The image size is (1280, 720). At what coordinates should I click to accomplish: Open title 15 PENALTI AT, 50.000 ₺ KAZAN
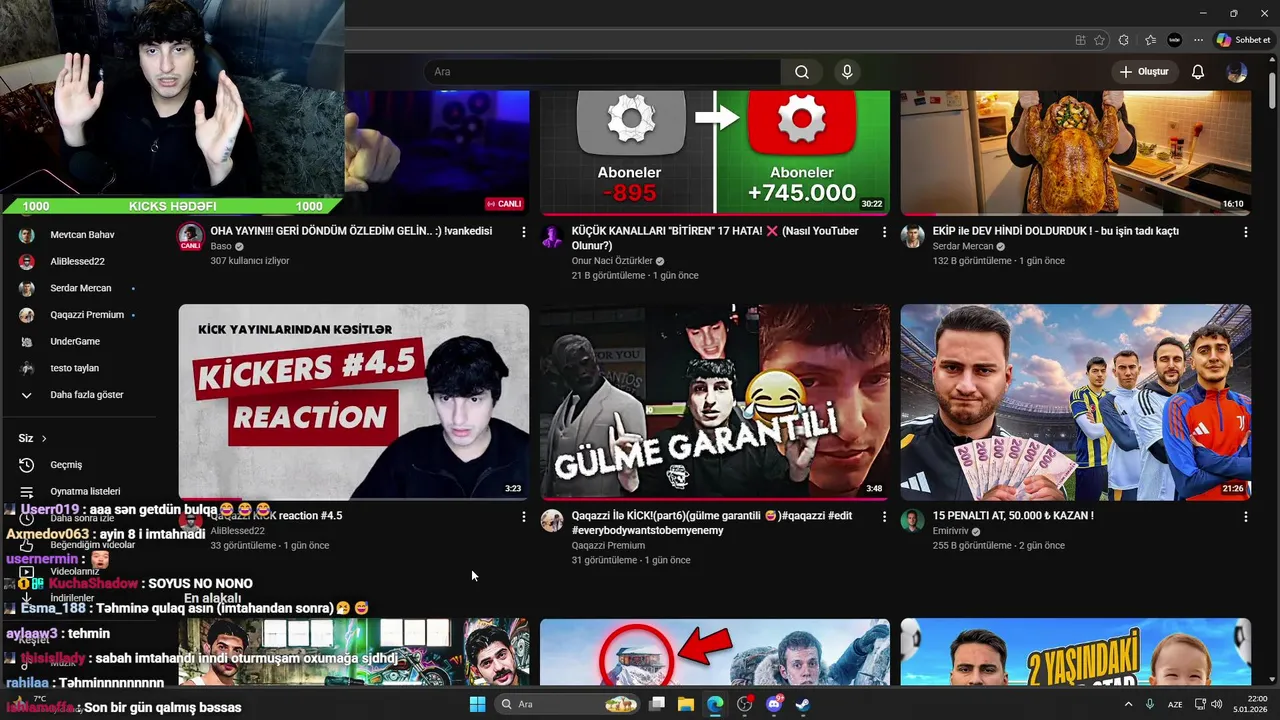coord(1013,516)
